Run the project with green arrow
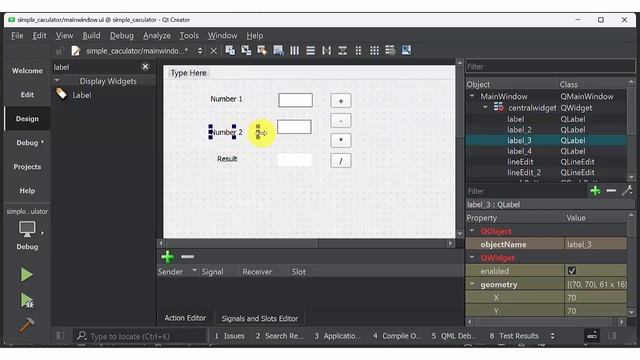The width and height of the screenshot is (640, 360). [x=27, y=274]
